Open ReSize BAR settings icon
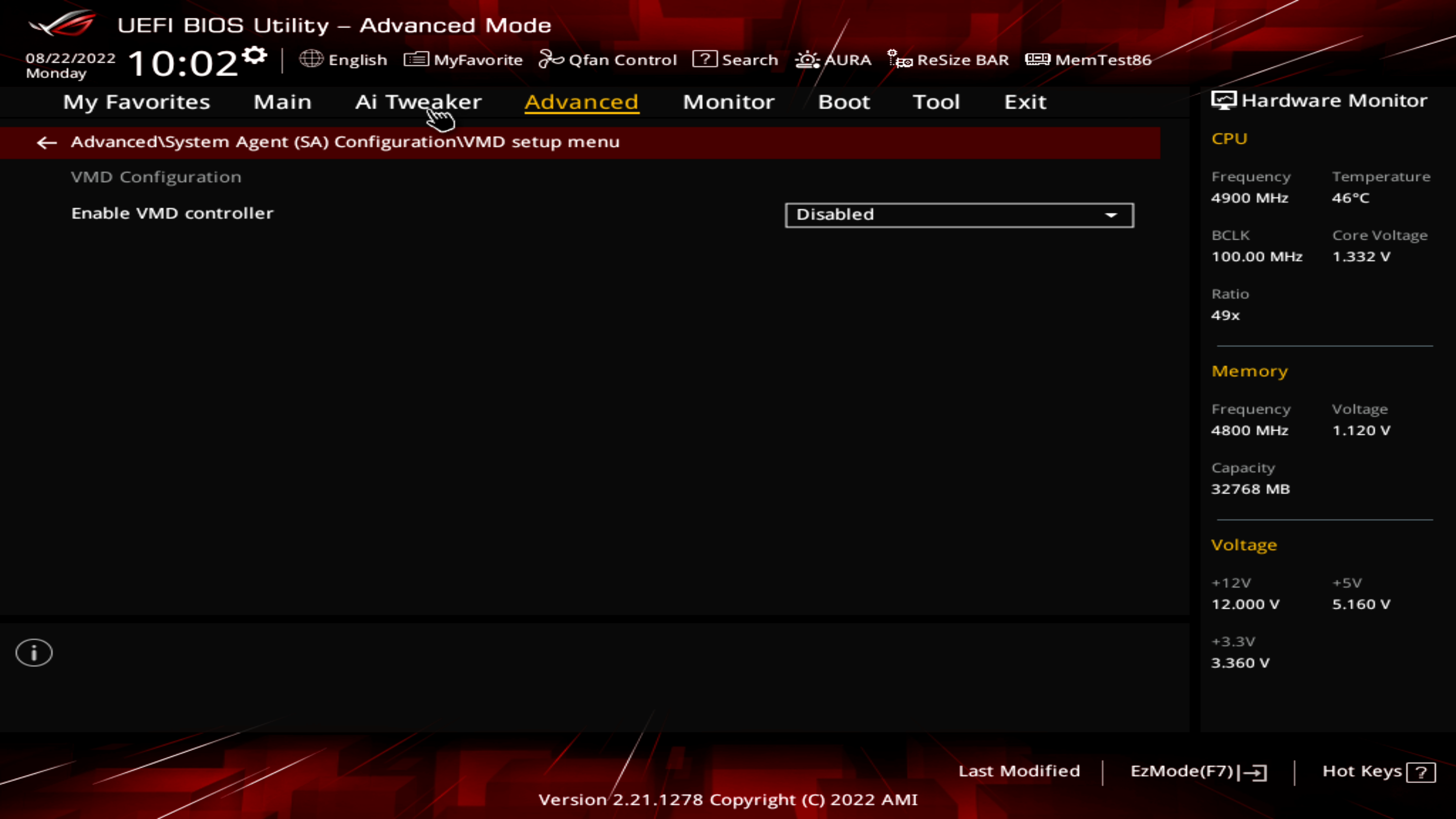Viewport: 1456px width, 819px height. [x=899, y=59]
